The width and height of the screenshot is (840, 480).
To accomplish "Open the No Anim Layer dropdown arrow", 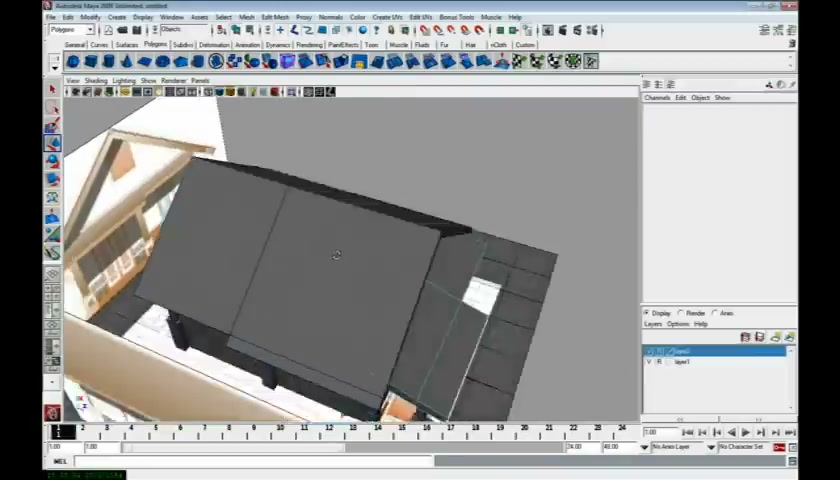I will [x=644, y=447].
